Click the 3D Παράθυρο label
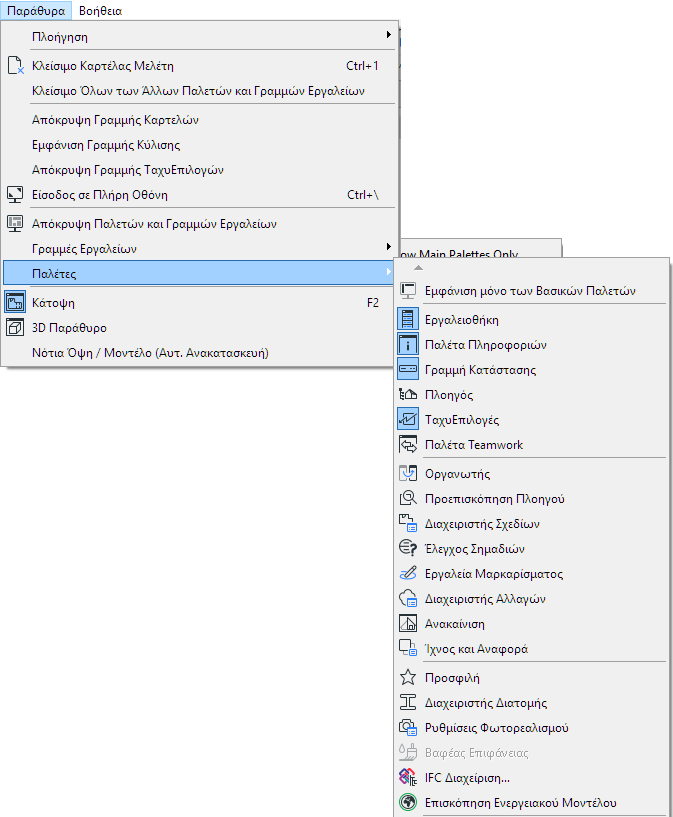The height and width of the screenshot is (817, 673). tap(69, 328)
